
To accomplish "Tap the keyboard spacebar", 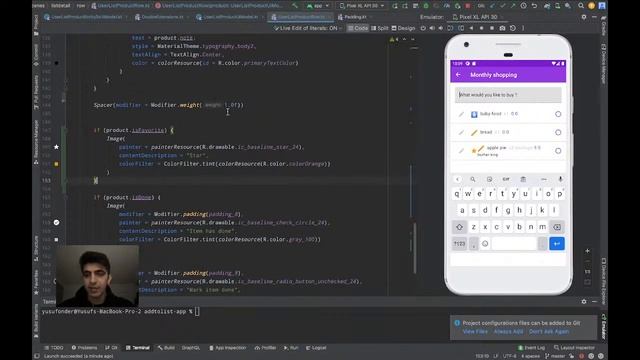I will pyautogui.click(x=514, y=244).
